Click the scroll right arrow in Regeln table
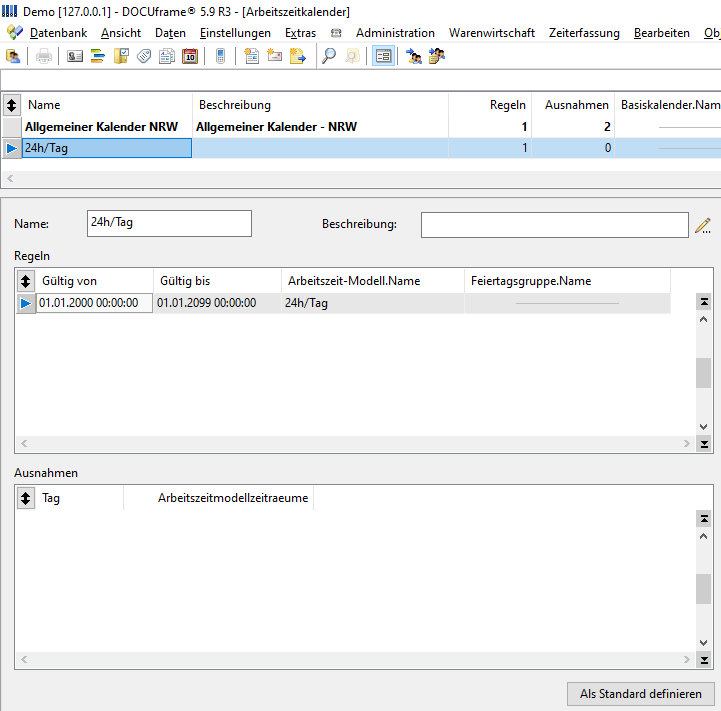 687,443
